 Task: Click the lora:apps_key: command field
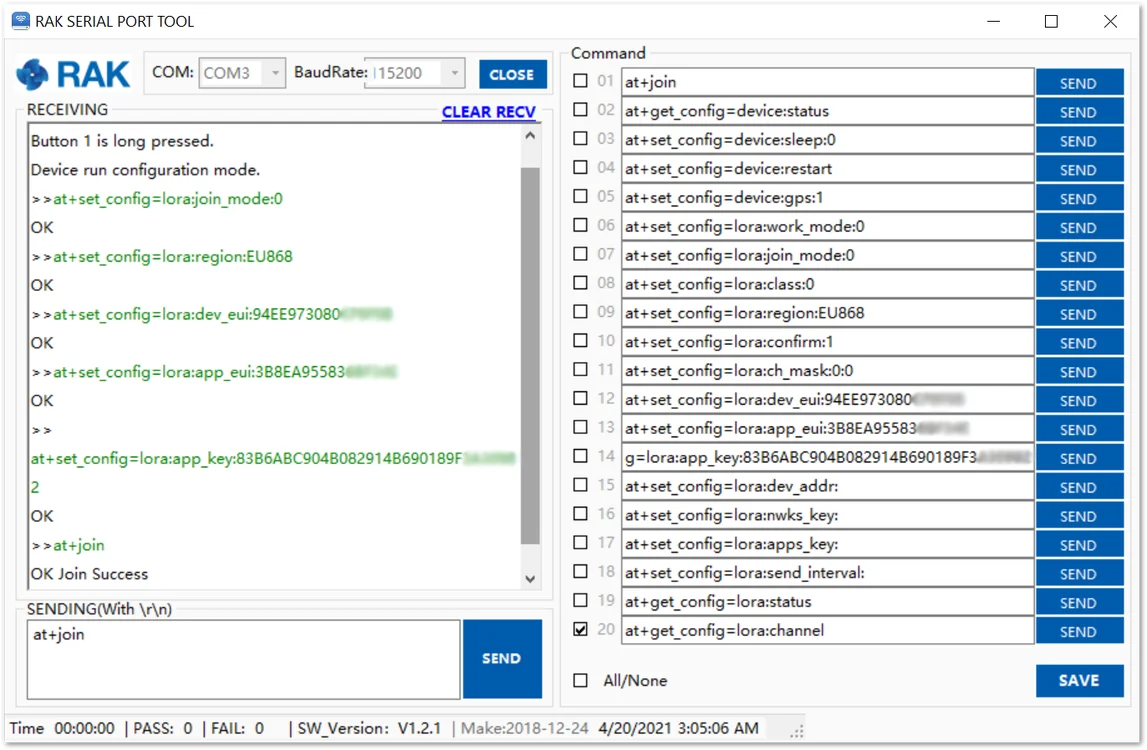point(827,544)
